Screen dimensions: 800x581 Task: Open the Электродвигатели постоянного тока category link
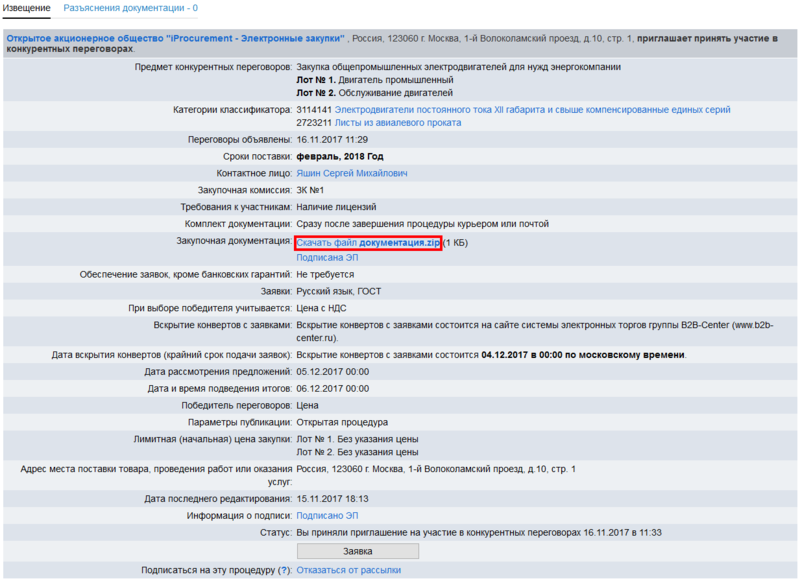pyautogui.click(x=532, y=109)
